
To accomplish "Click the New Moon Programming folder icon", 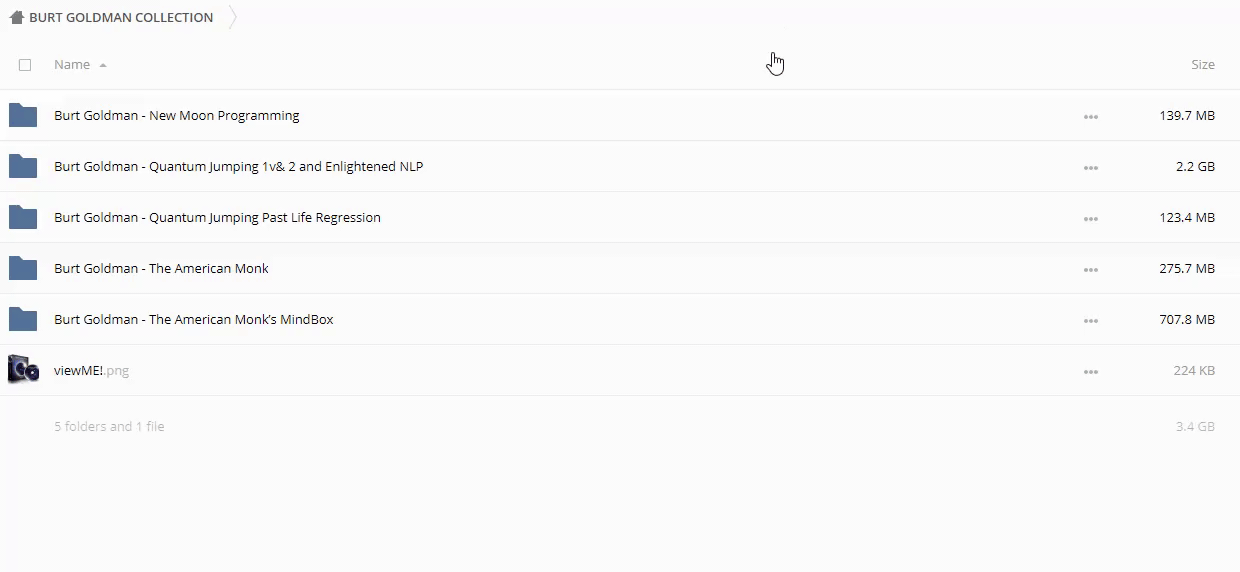I will tap(23, 116).
